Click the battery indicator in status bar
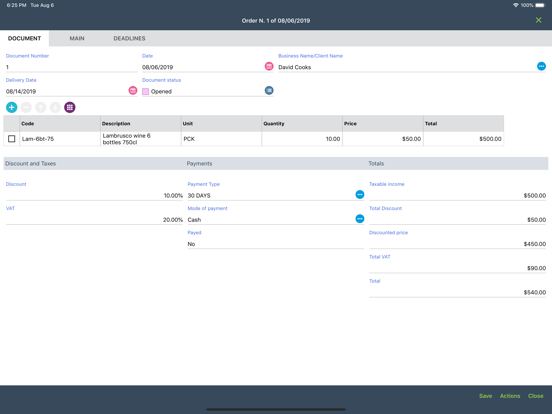Image resolution: width=552 pixels, height=414 pixels. point(540,5)
